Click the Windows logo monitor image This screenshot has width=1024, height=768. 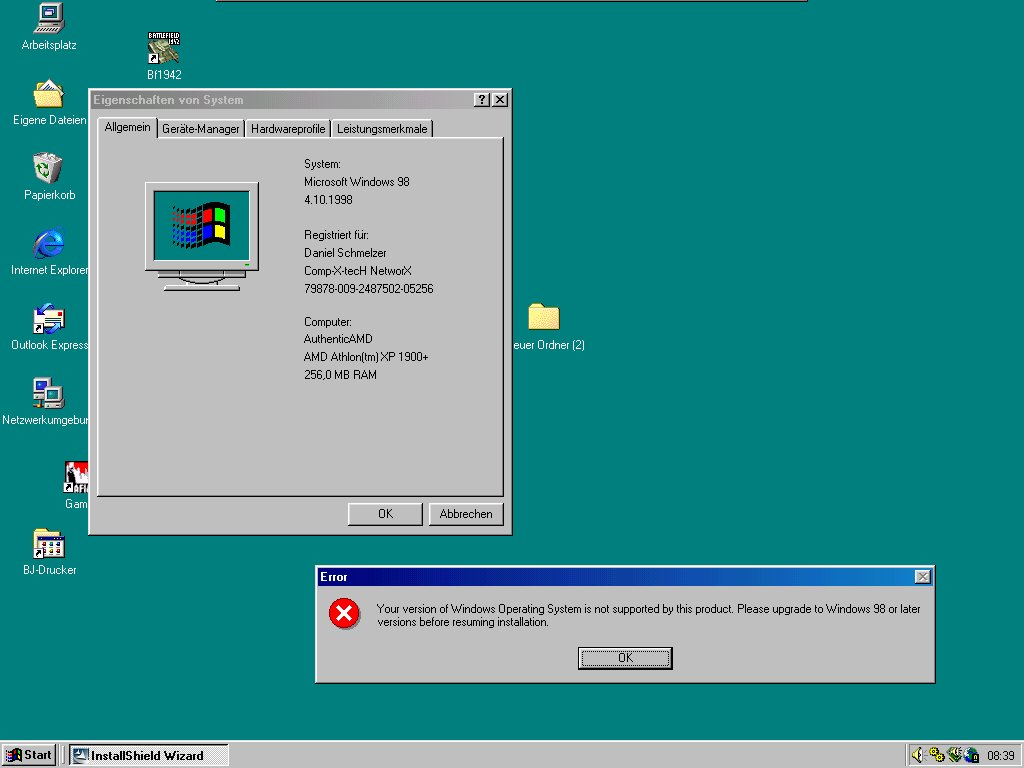202,236
